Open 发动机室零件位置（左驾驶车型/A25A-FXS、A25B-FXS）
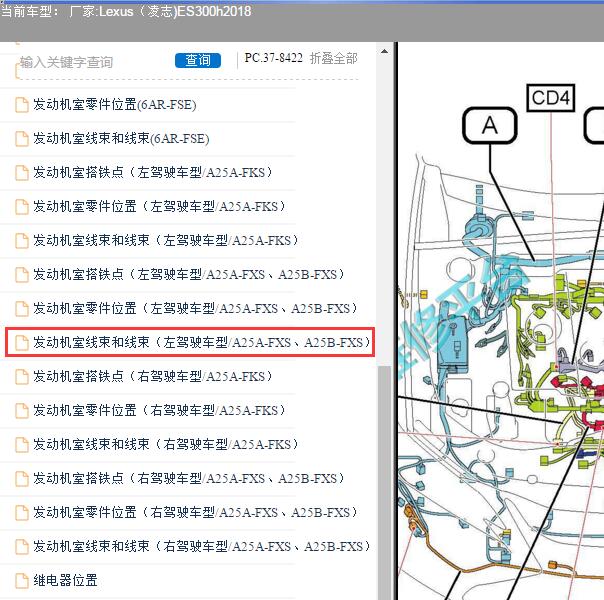 coord(195,308)
